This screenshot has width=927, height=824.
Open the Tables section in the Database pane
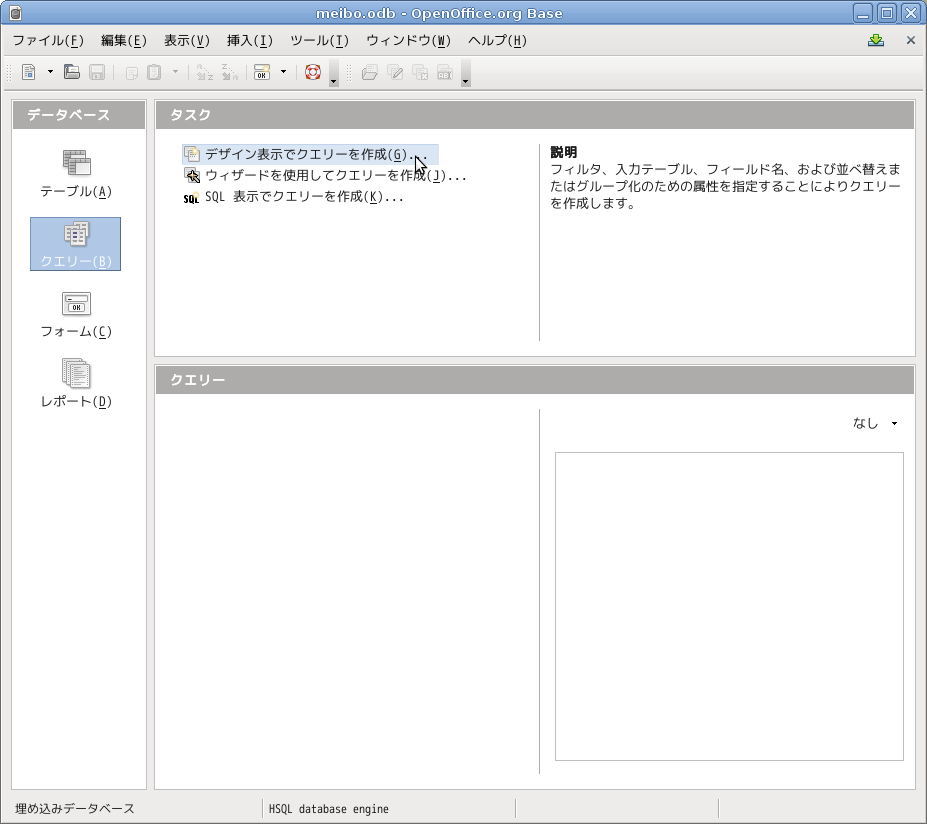click(76, 173)
